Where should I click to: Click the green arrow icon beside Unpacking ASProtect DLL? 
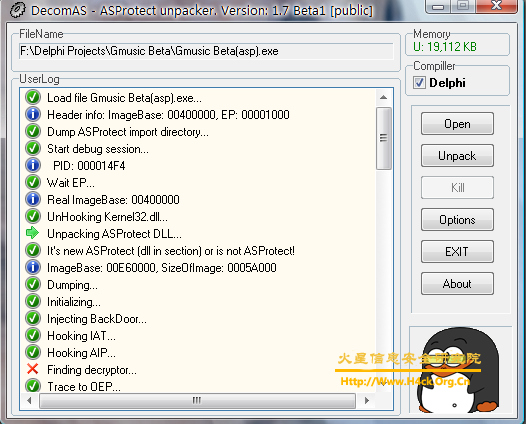(33, 233)
